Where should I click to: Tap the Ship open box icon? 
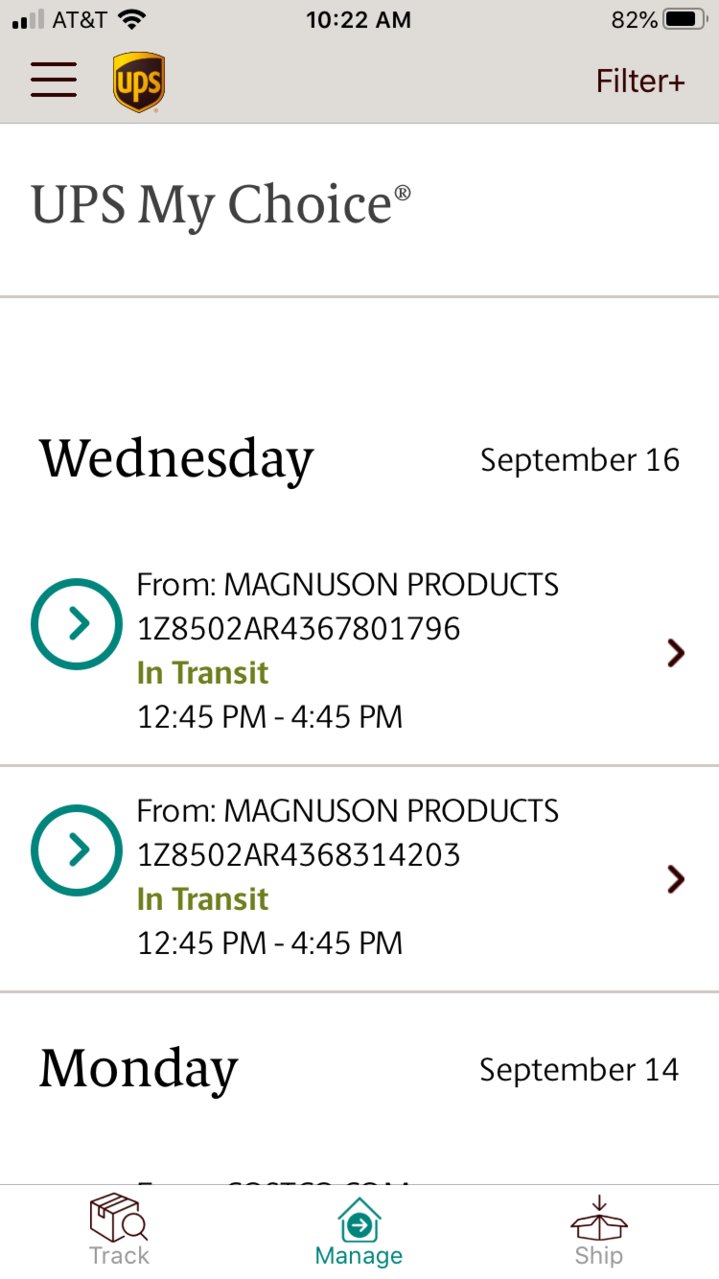[598, 1217]
